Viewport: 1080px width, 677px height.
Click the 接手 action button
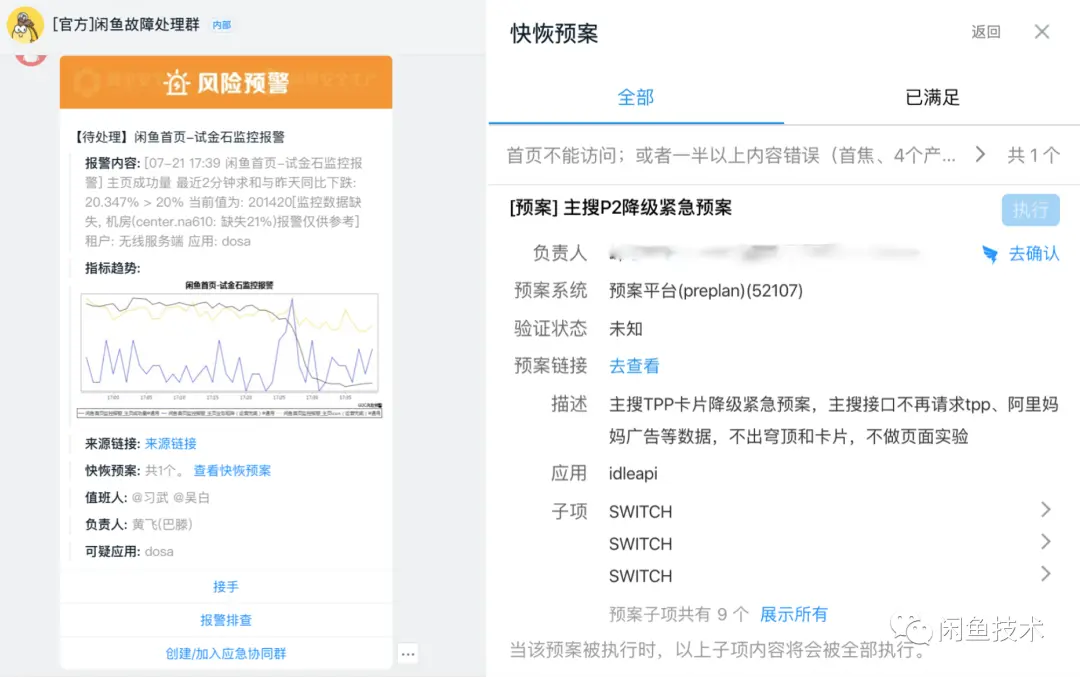point(226,587)
